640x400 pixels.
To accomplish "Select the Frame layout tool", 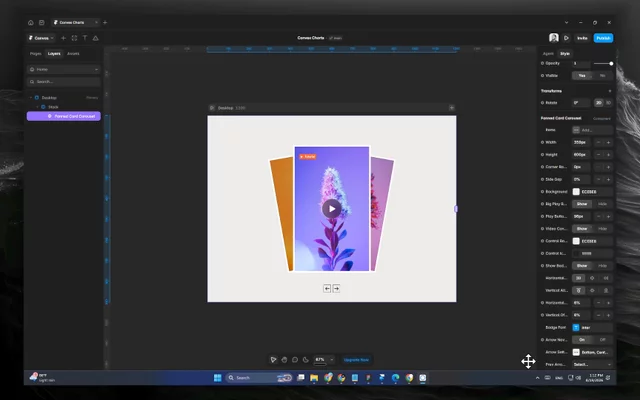I will pos(74,38).
